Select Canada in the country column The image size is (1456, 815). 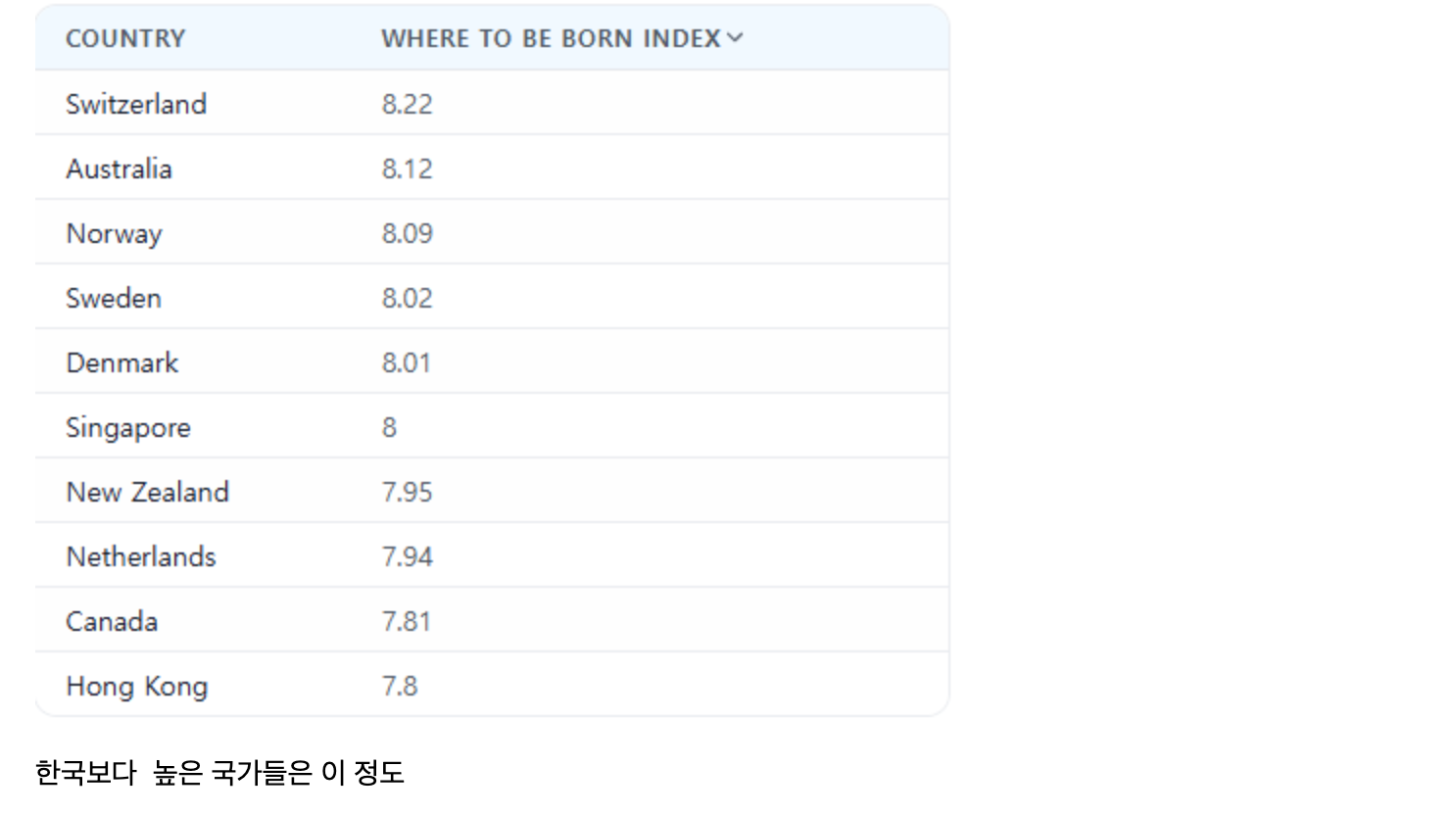(112, 621)
